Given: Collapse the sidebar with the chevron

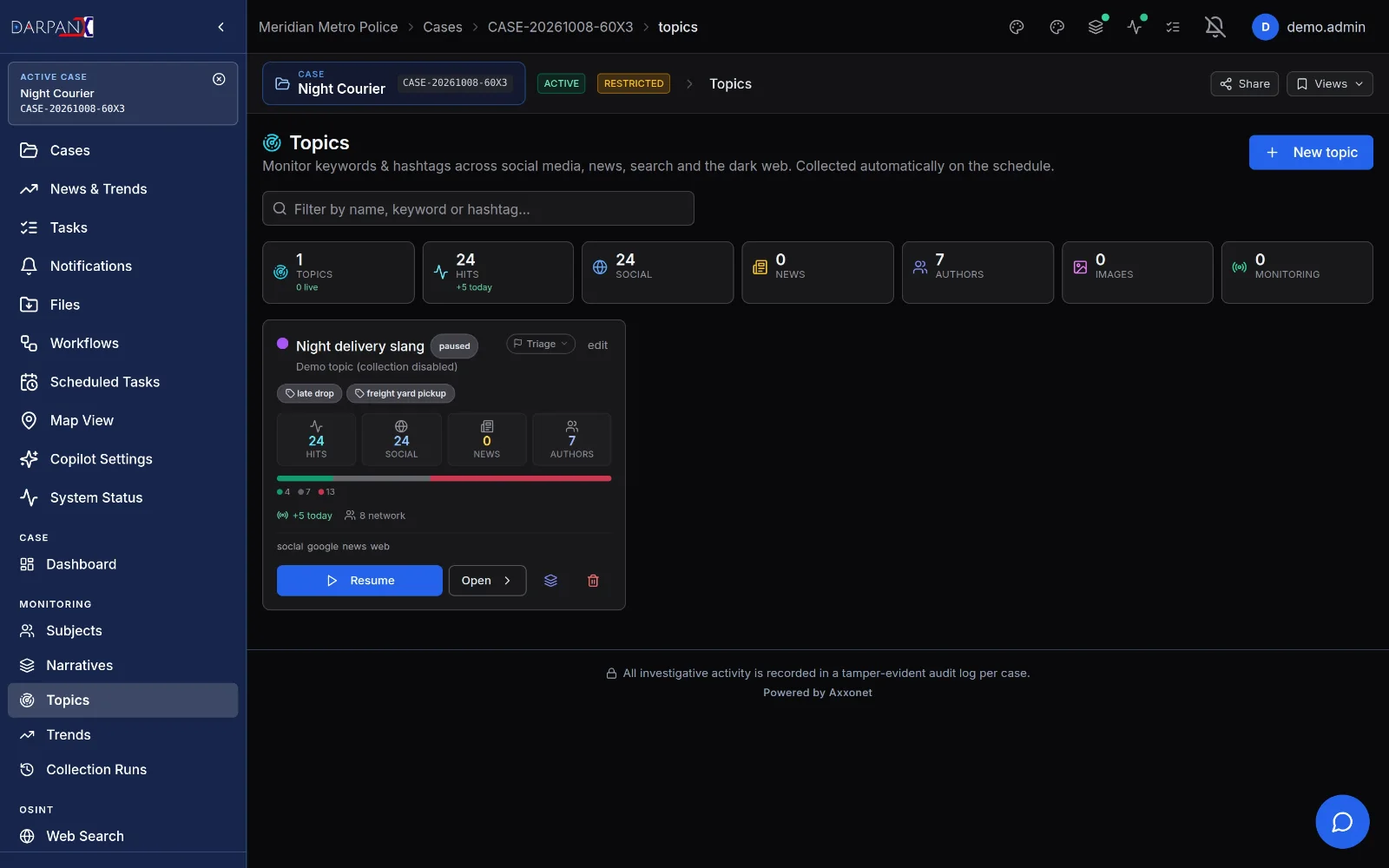Looking at the screenshot, I should click(x=221, y=27).
